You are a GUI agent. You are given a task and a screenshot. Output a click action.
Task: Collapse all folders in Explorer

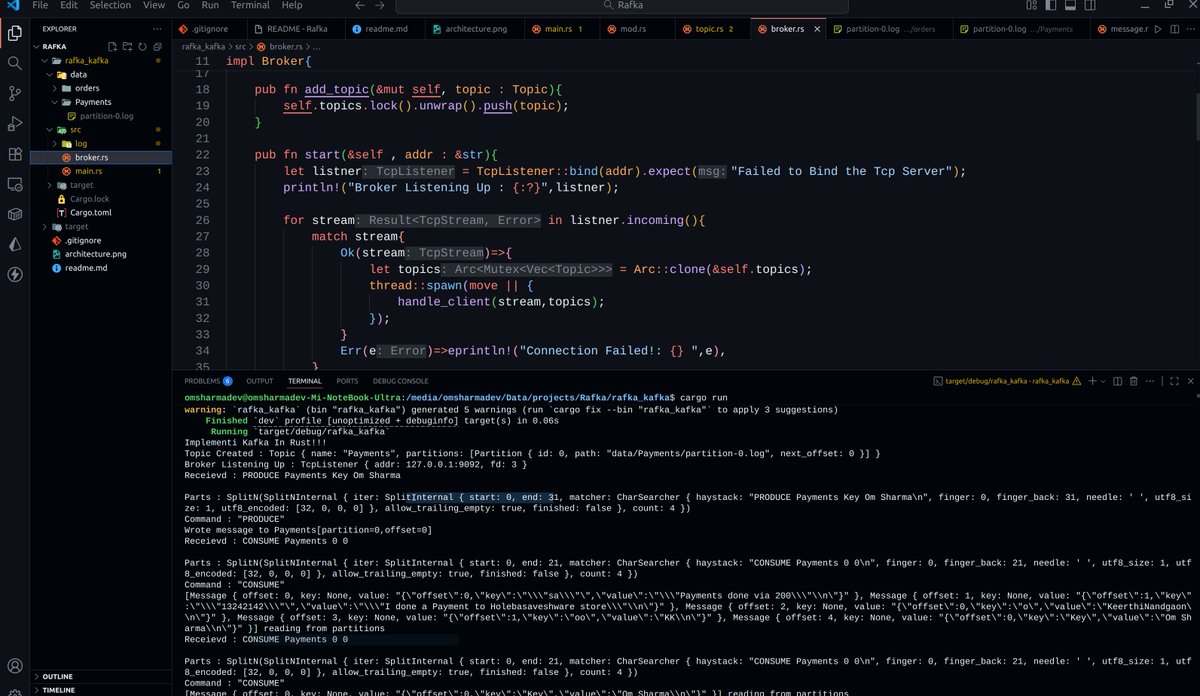(157, 46)
